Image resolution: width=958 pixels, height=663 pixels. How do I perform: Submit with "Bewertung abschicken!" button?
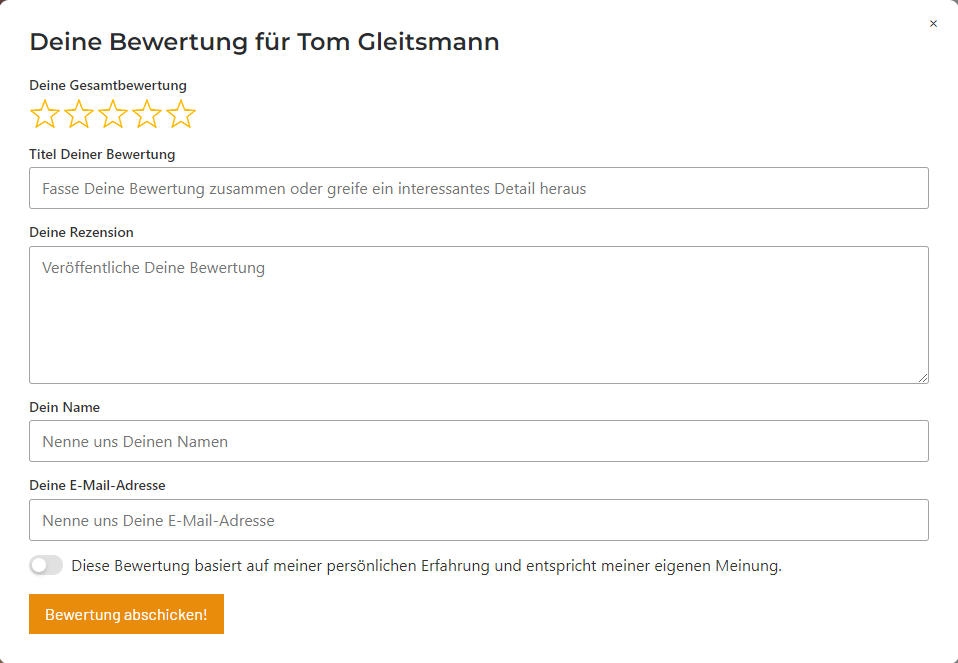click(126, 614)
